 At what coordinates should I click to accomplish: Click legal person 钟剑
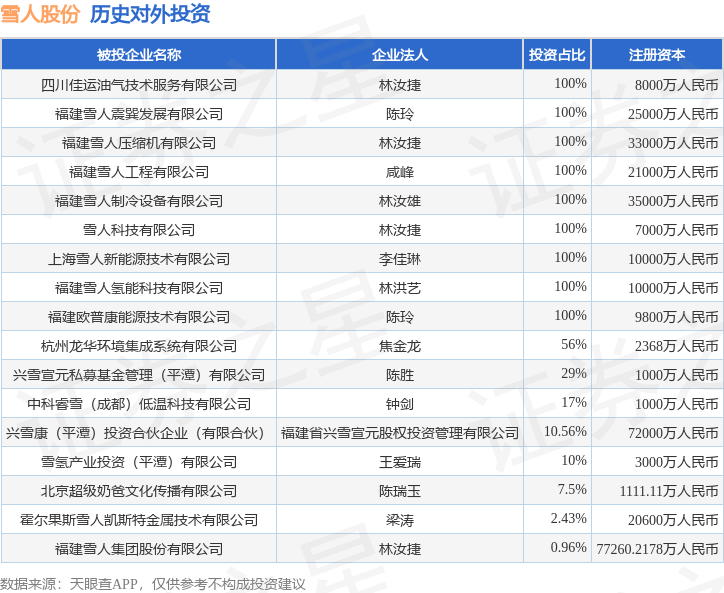click(x=400, y=404)
